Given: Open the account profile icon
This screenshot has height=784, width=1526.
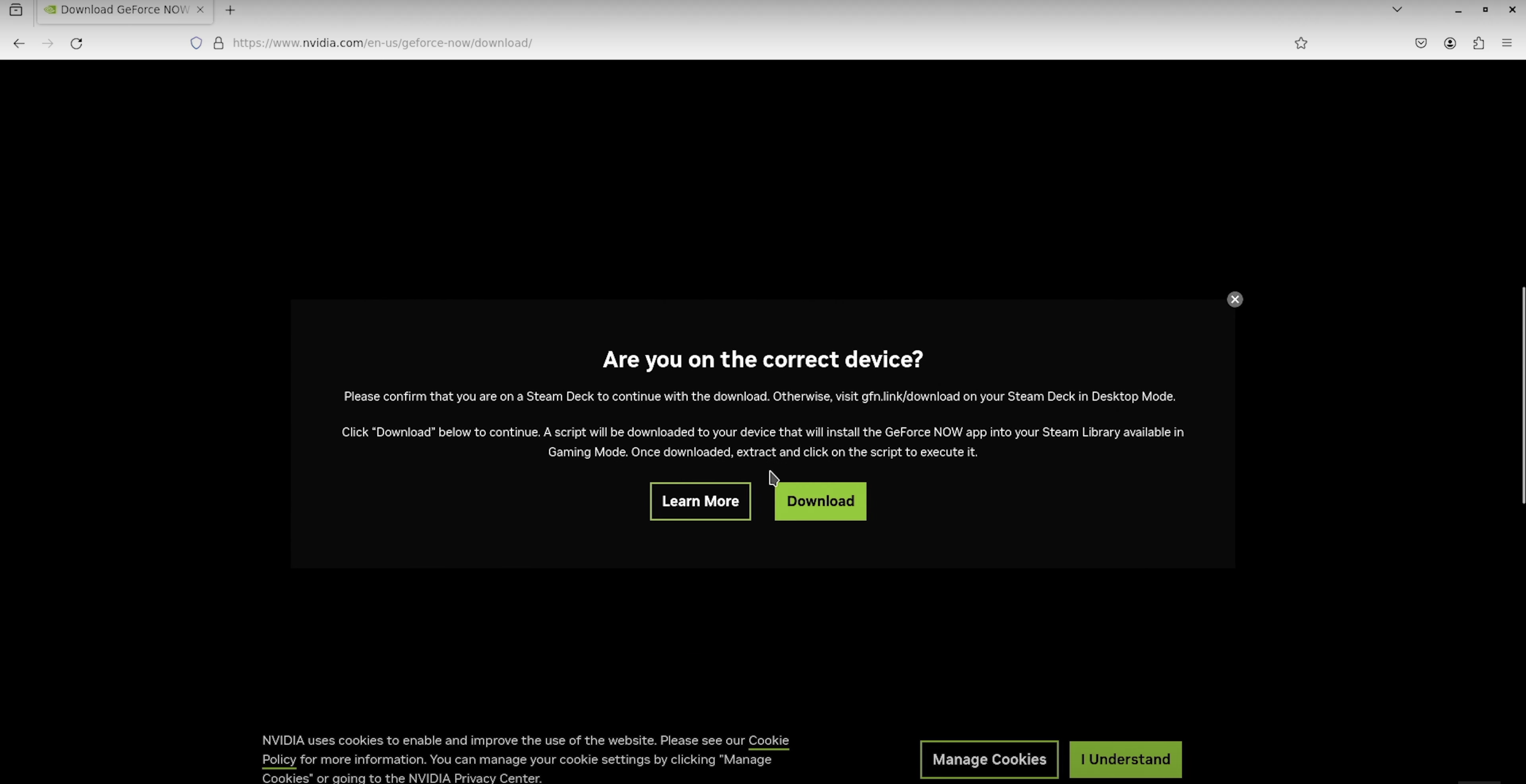Looking at the screenshot, I should pos(1450,42).
